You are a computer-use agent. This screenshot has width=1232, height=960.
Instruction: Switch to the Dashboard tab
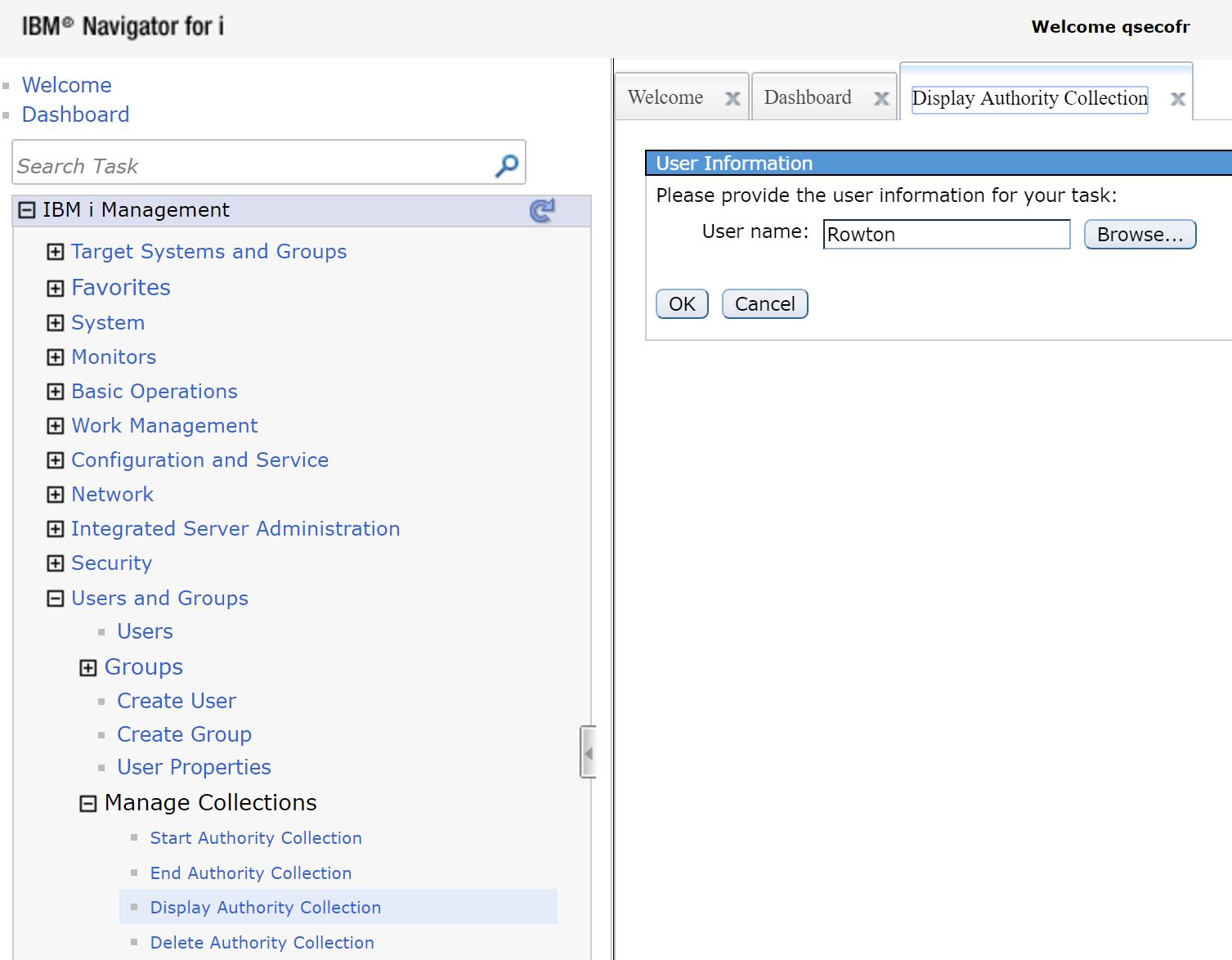[807, 98]
